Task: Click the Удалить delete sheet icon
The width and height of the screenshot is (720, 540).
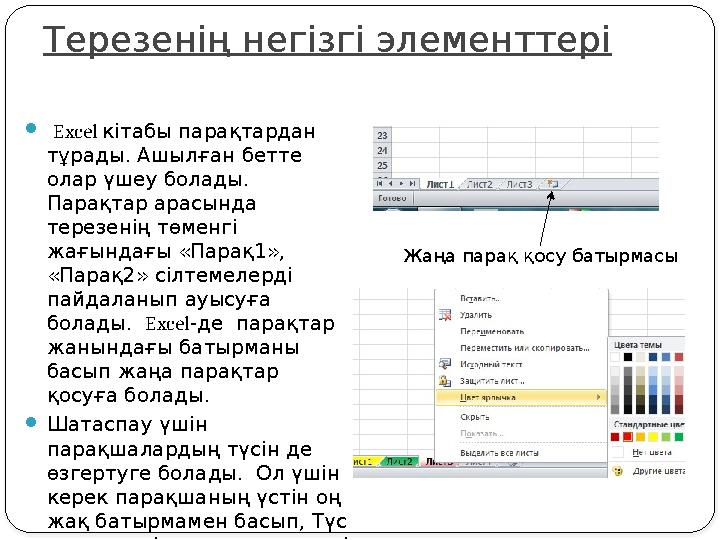Action: [444, 315]
